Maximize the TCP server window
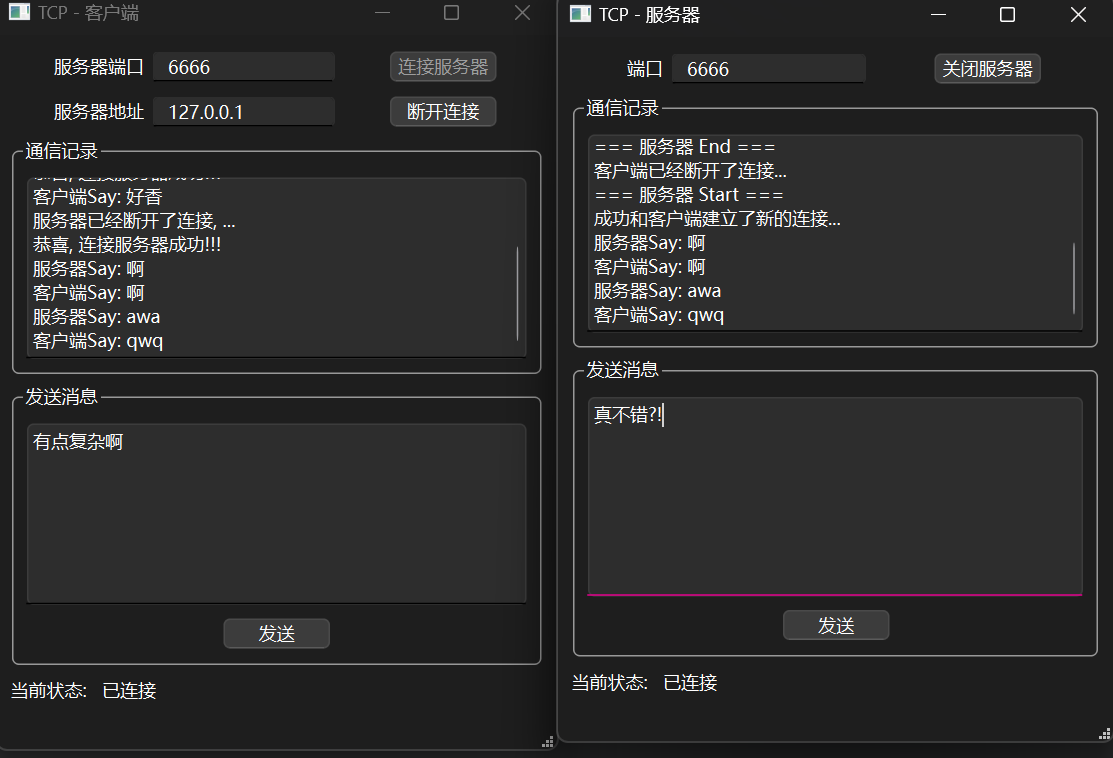Image resolution: width=1113 pixels, height=758 pixels. click(x=1007, y=14)
